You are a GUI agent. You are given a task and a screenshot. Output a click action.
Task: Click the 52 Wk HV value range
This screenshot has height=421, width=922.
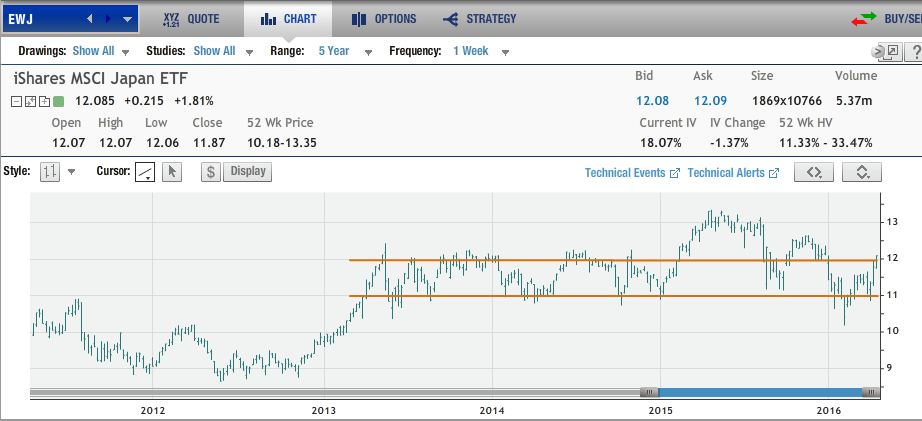pos(826,142)
